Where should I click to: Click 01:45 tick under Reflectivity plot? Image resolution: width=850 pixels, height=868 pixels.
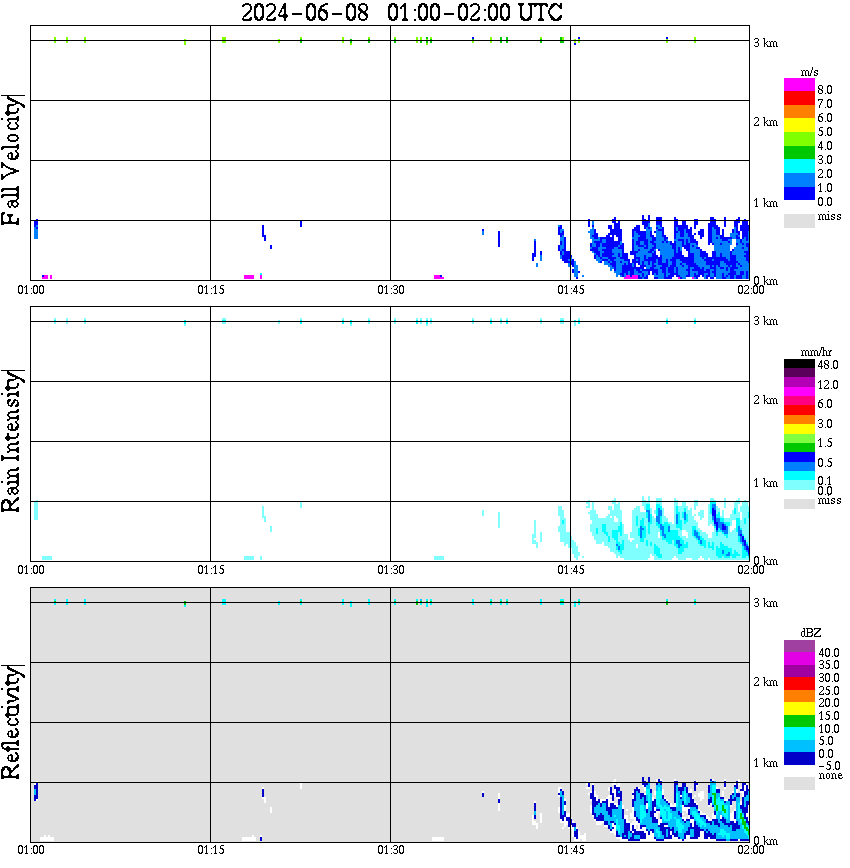(570, 849)
